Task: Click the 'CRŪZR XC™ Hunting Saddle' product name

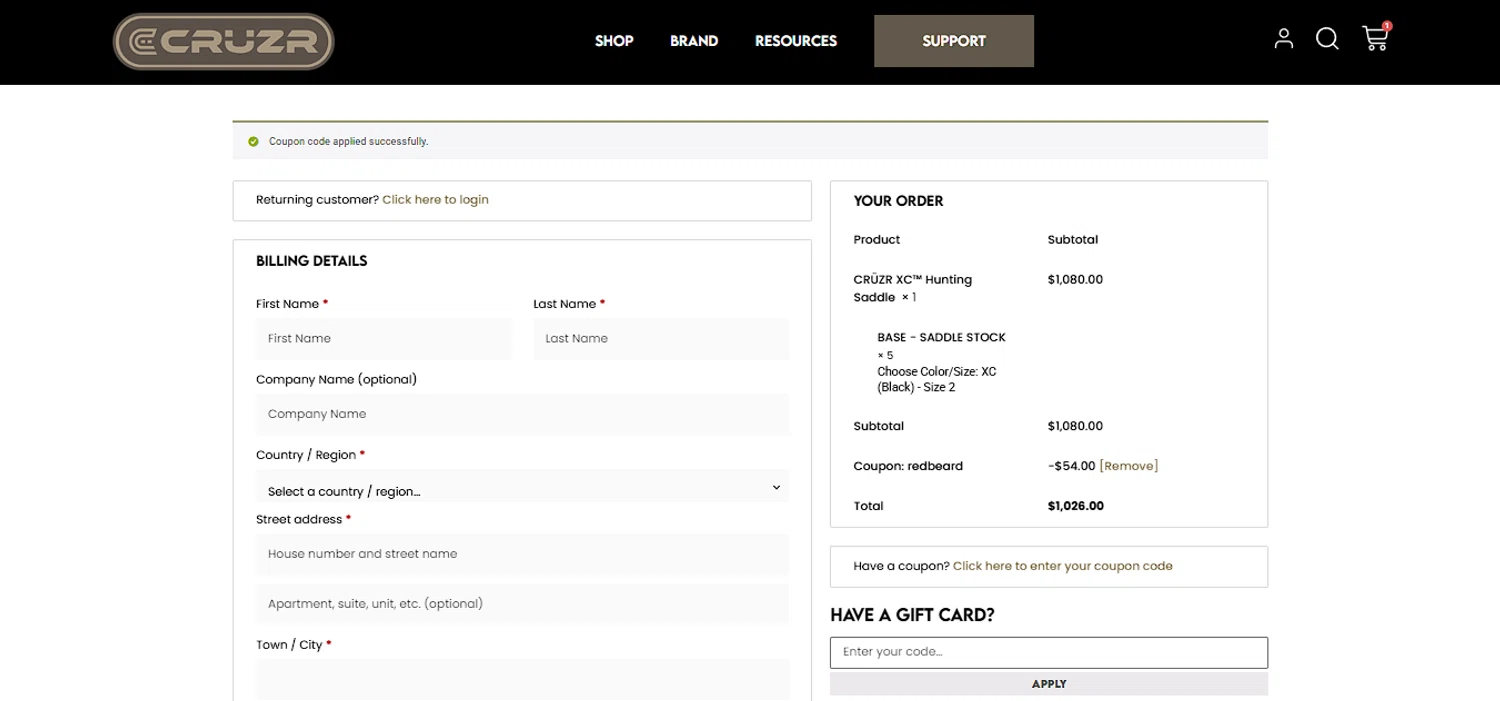Action: pyautogui.click(x=912, y=288)
